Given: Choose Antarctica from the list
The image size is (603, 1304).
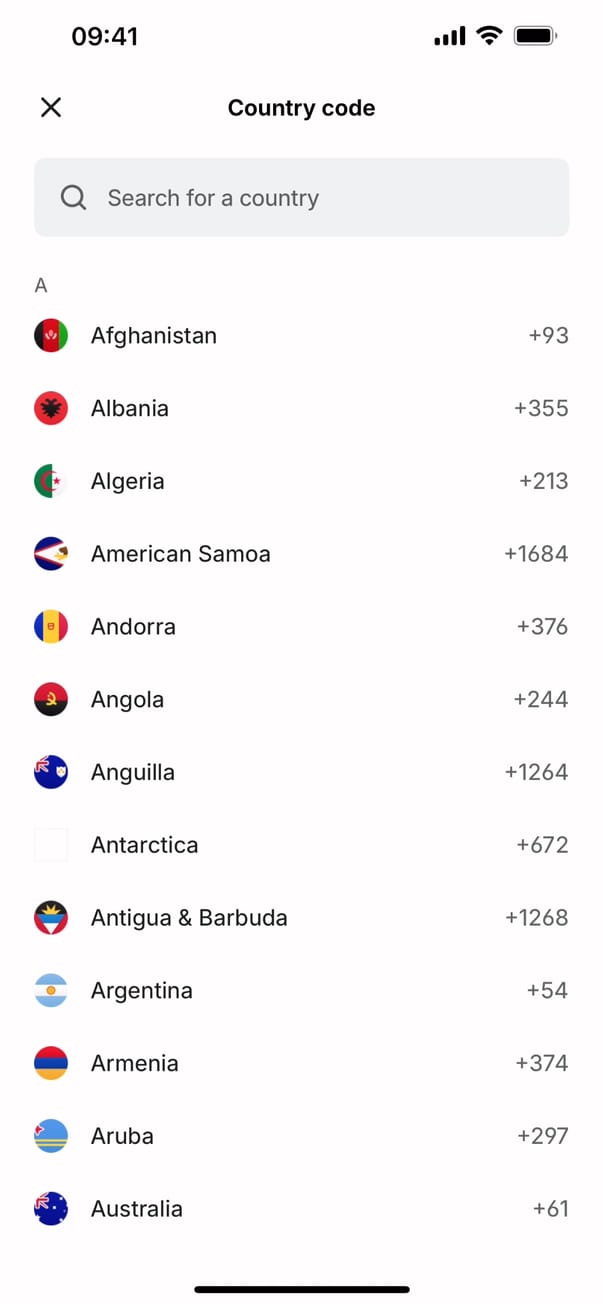Looking at the screenshot, I should pyautogui.click(x=145, y=845).
